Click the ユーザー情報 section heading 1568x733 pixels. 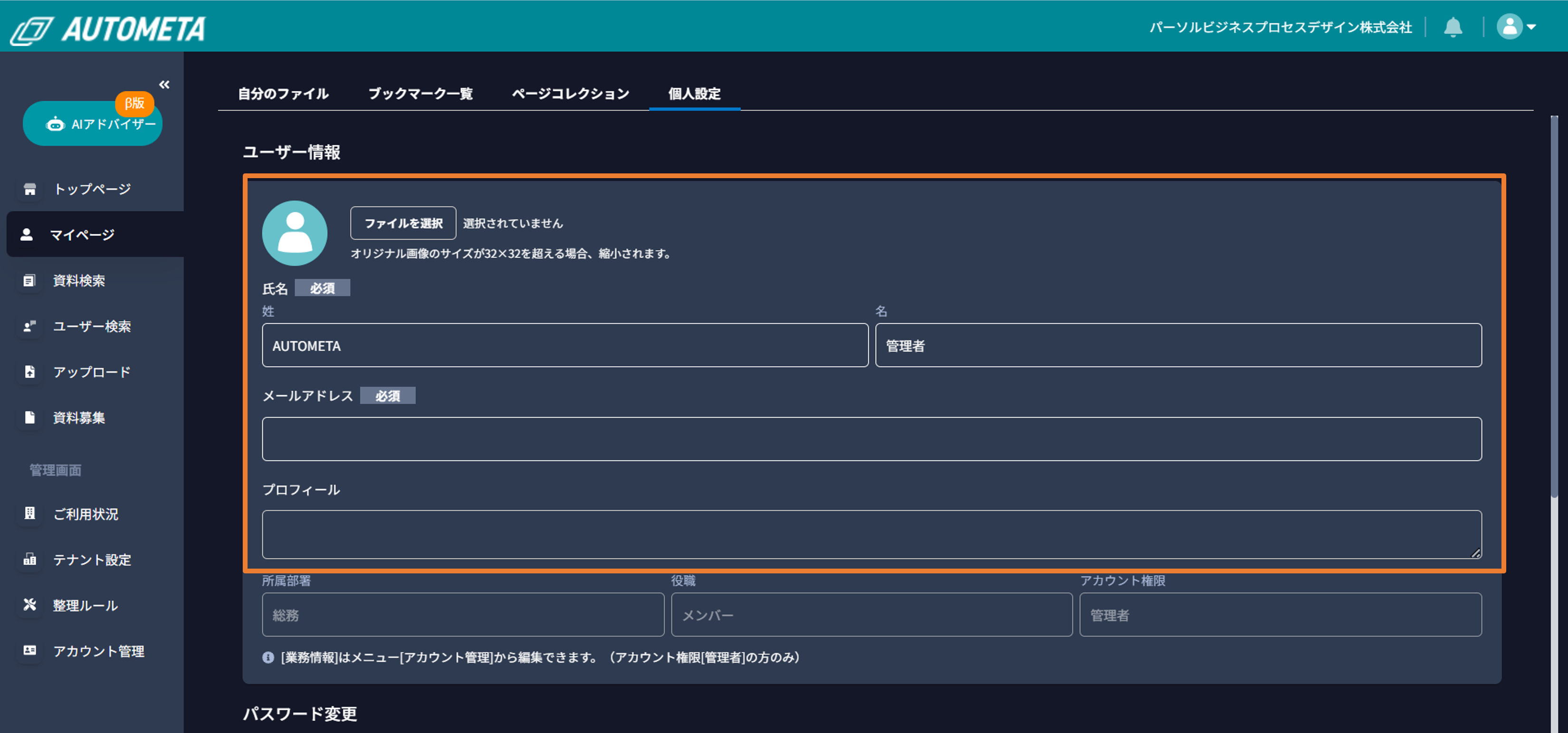pos(292,152)
